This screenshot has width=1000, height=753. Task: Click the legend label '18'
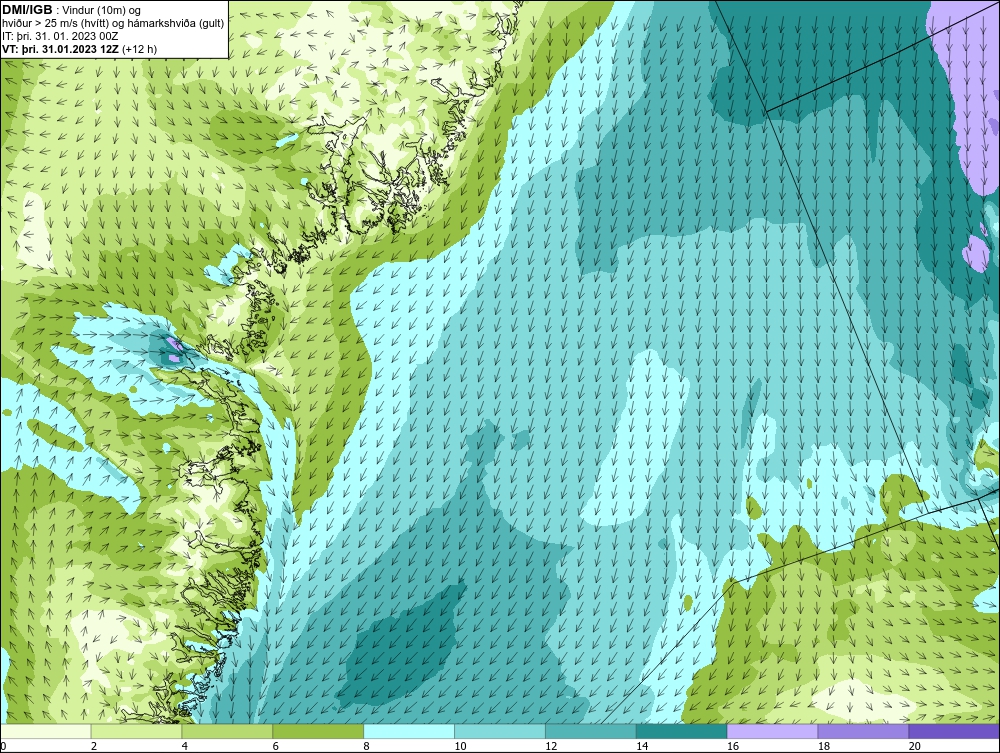point(823,746)
